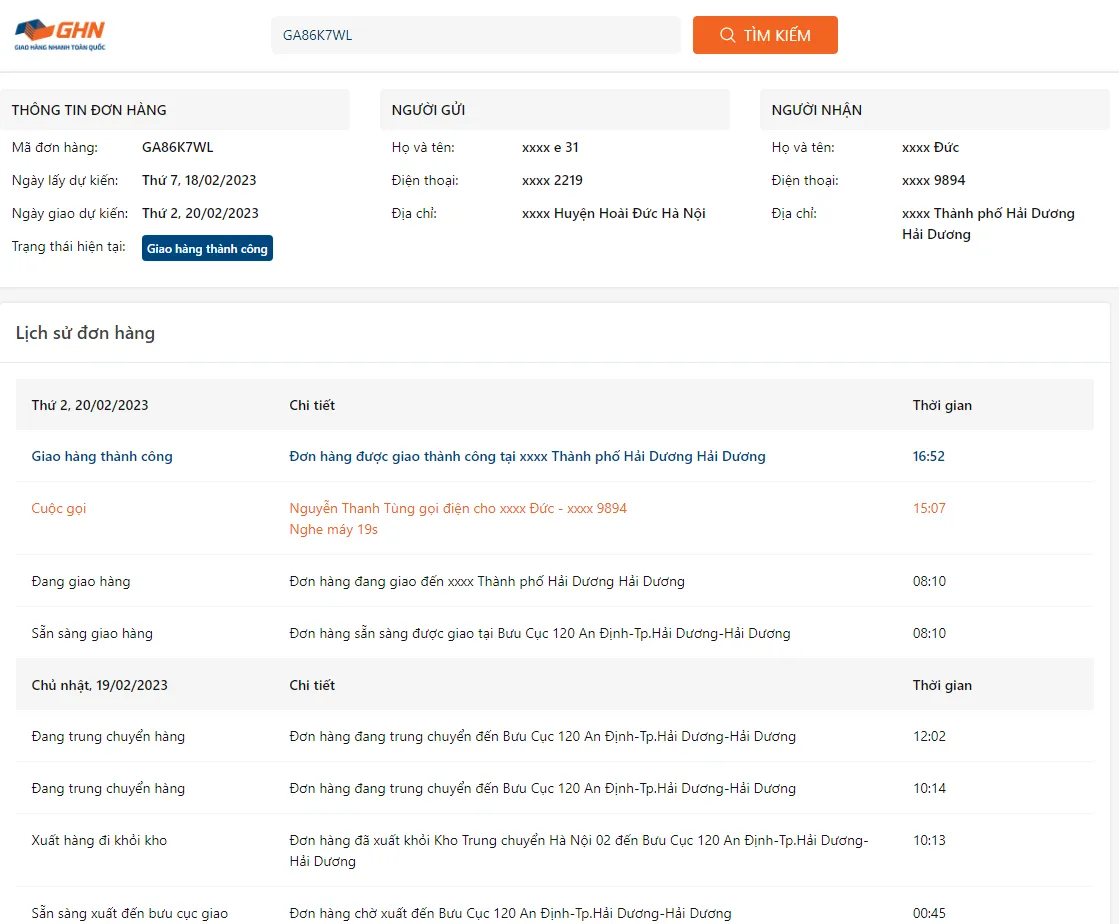Screen dimensions: 1119x924
Task: Select the 'Thứ 2, 20/02/2023' date header
Action: (90, 405)
